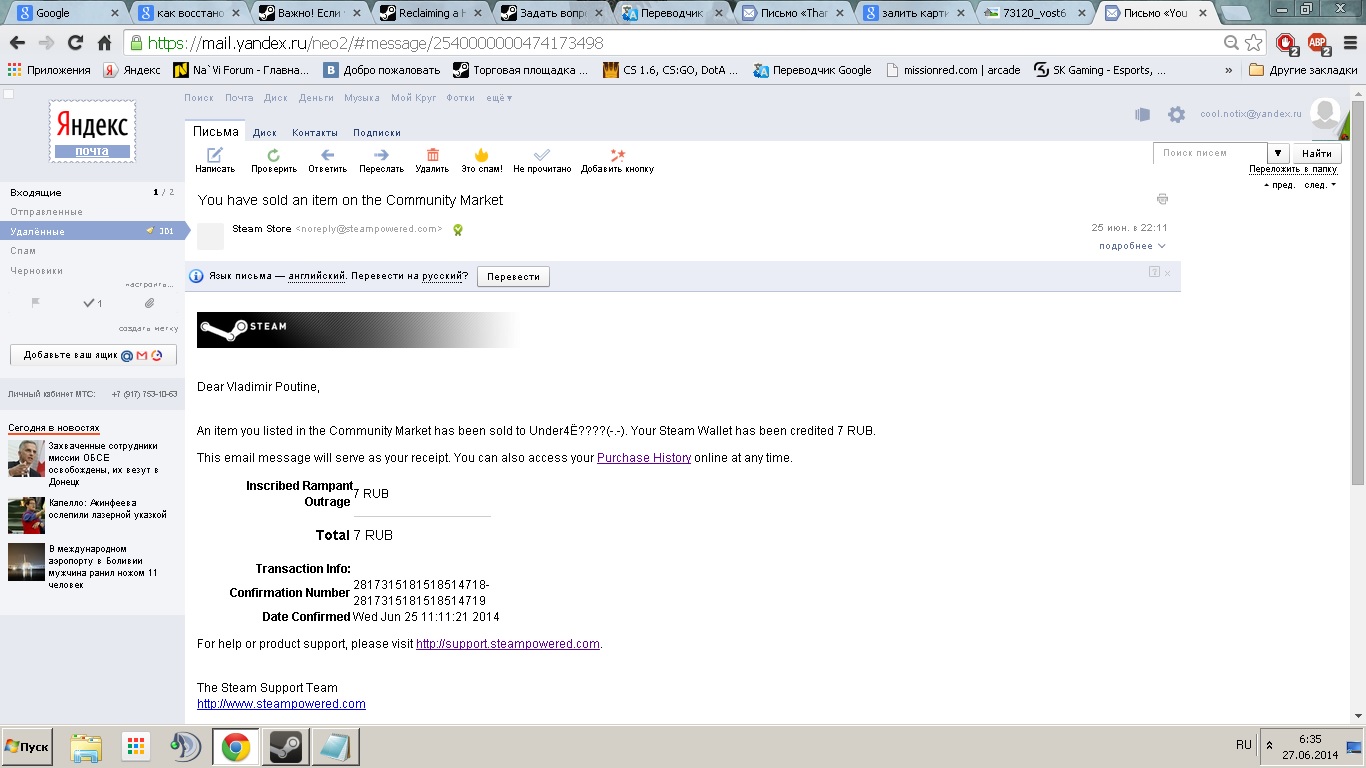1366x768 pixels.
Task: Open the Chrome menu hamburger icon
Action: [x=1350, y=43]
